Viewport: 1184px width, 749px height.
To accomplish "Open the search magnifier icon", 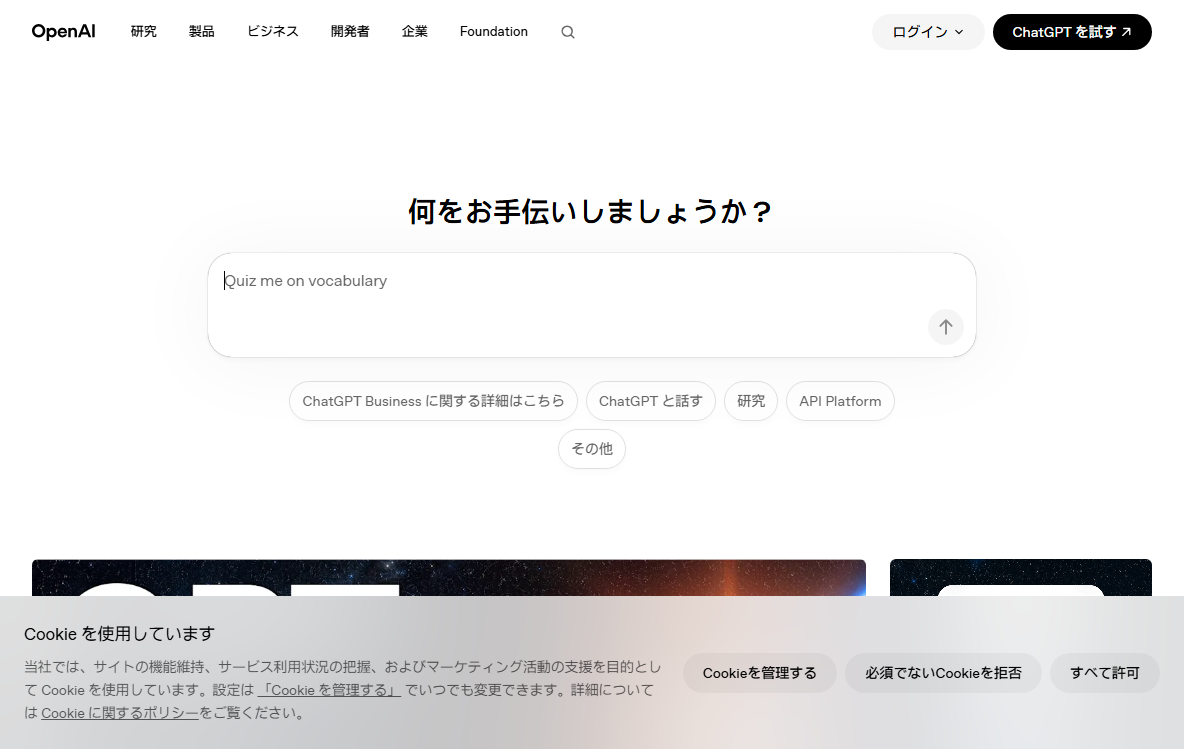I will (x=568, y=32).
